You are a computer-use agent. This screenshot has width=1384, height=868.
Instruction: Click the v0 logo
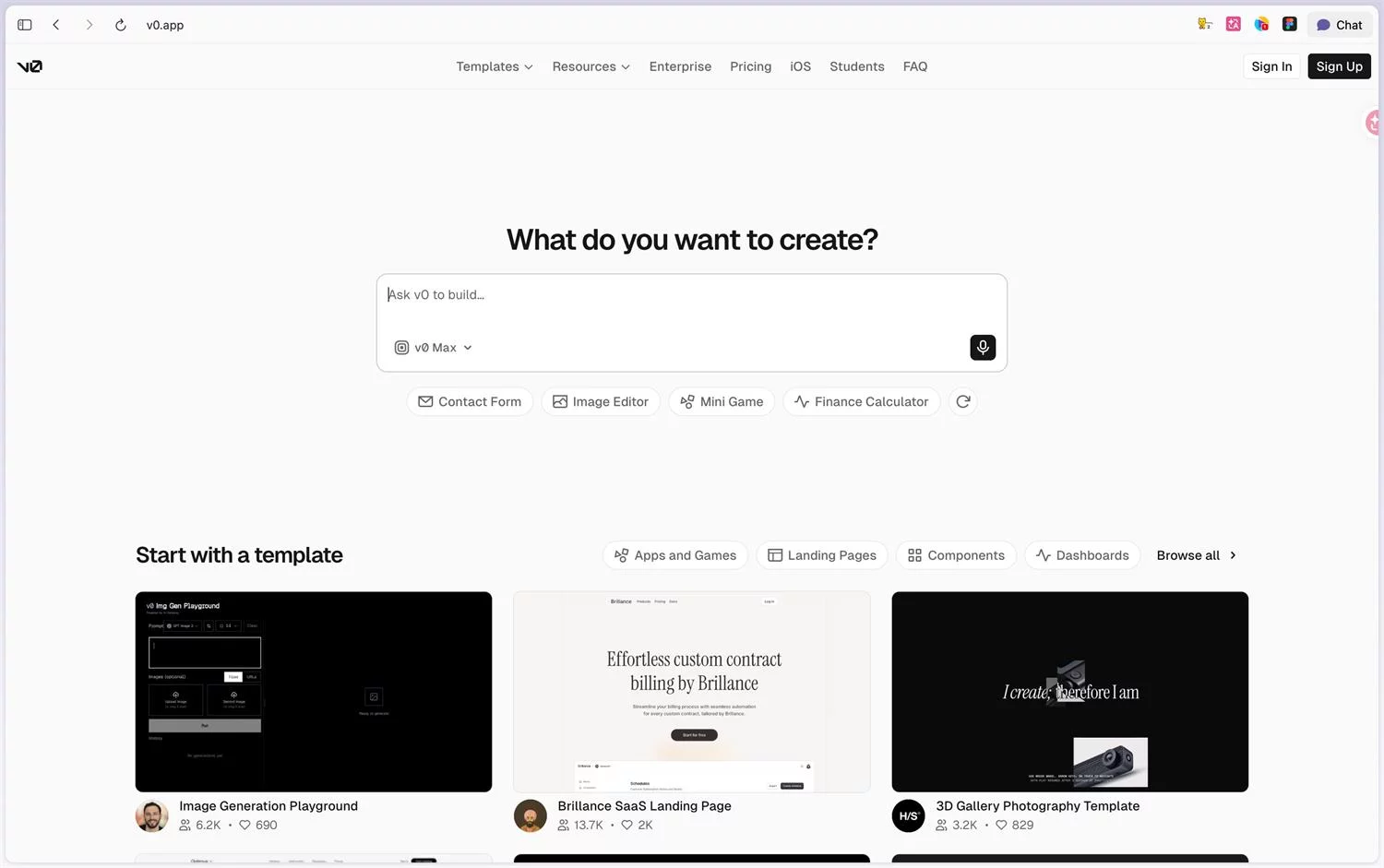click(30, 66)
